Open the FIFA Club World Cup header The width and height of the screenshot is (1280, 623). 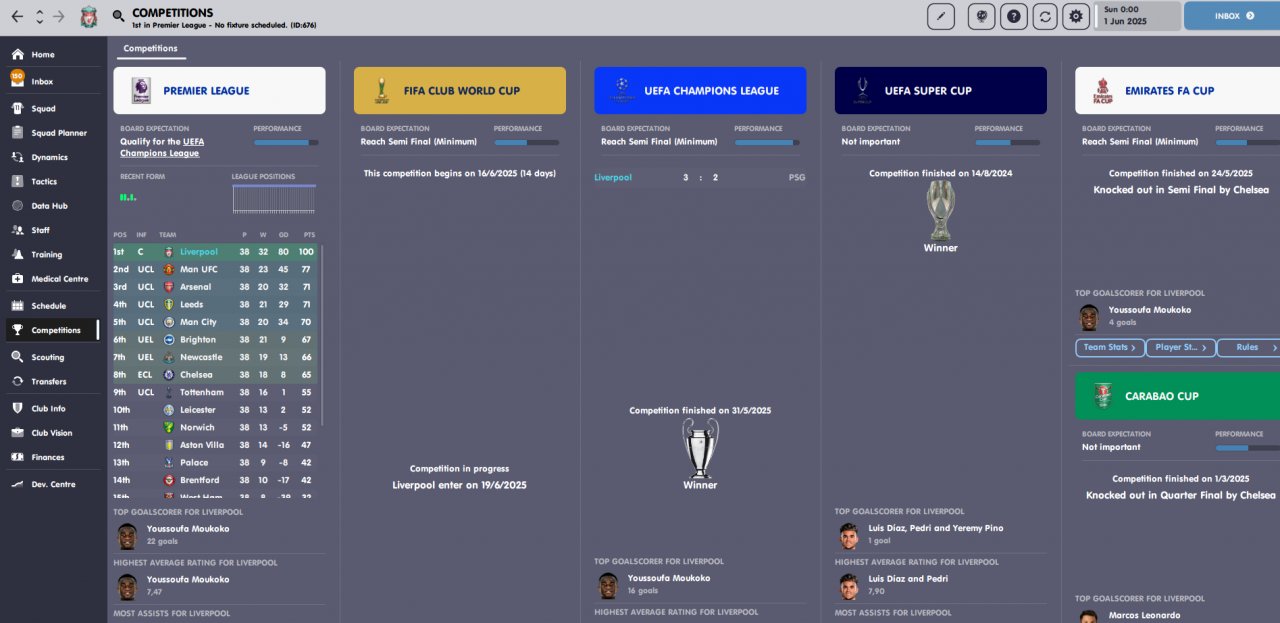460,91
